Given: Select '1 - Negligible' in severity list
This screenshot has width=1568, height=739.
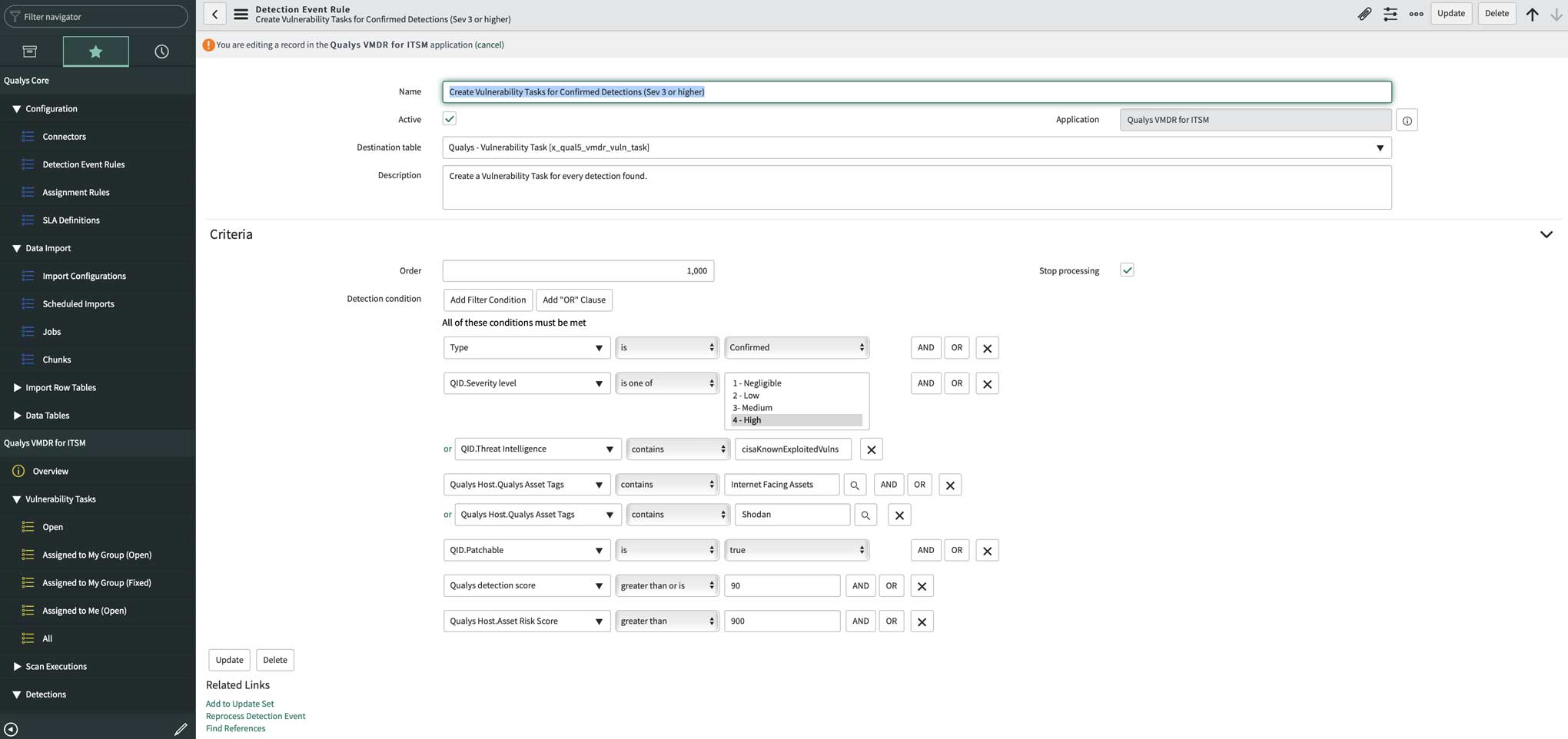Looking at the screenshot, I should tap(796, 383).
